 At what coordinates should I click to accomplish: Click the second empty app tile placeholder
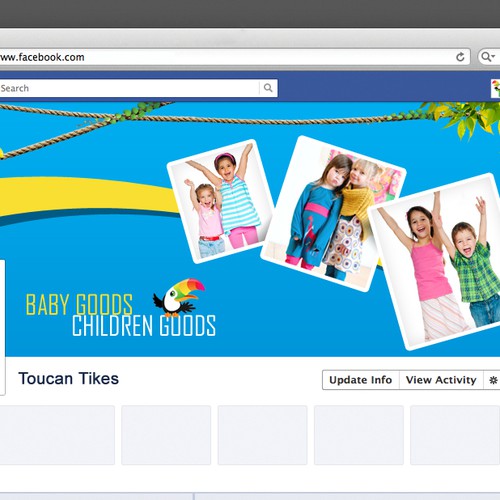pyautogui.click(x=166, y=435)
